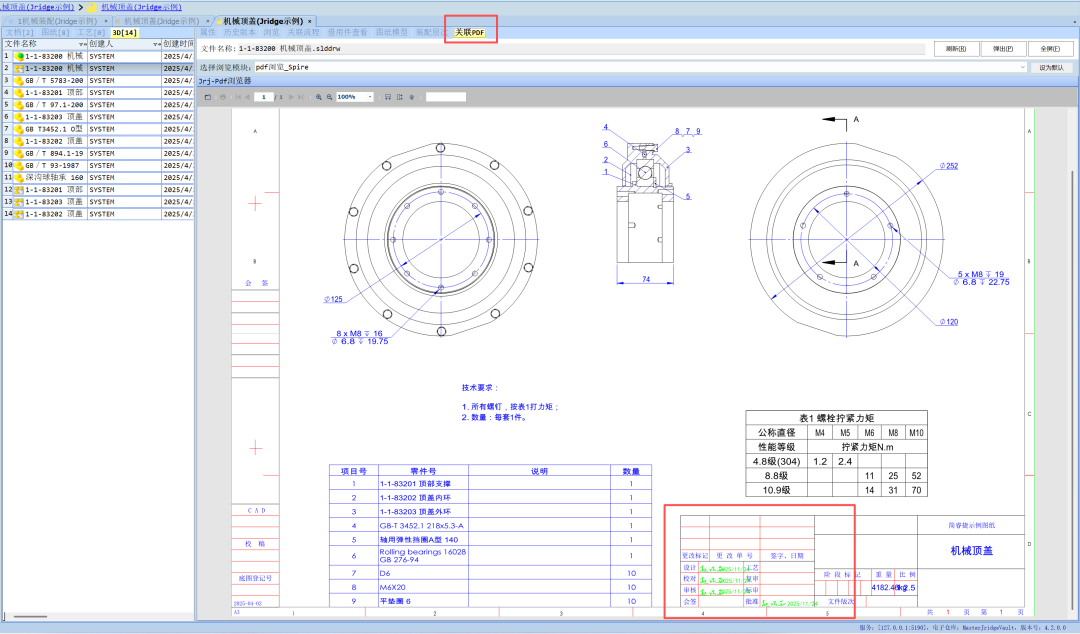Click the drawing icon in row 14
The image size is (1080, 634).
pyautogui.click(x=19, y=214)
